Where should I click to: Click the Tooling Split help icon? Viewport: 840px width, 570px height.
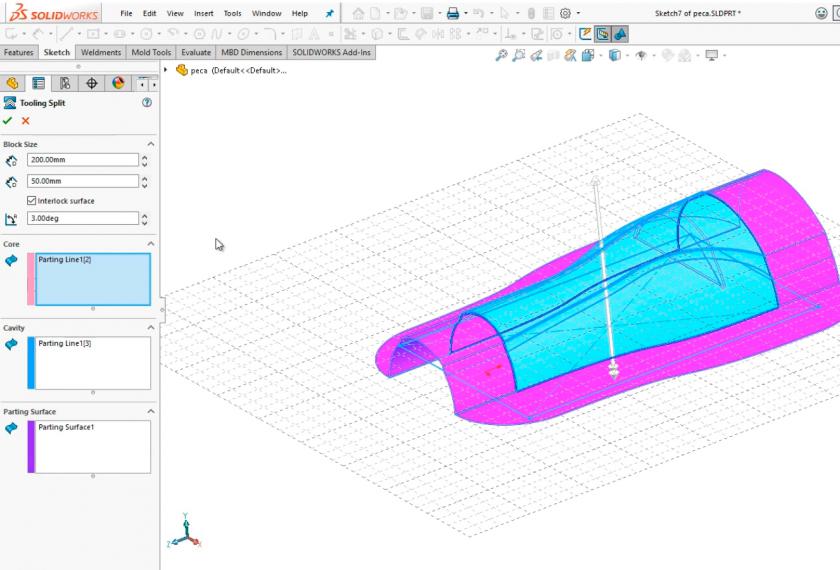(147, 103)
